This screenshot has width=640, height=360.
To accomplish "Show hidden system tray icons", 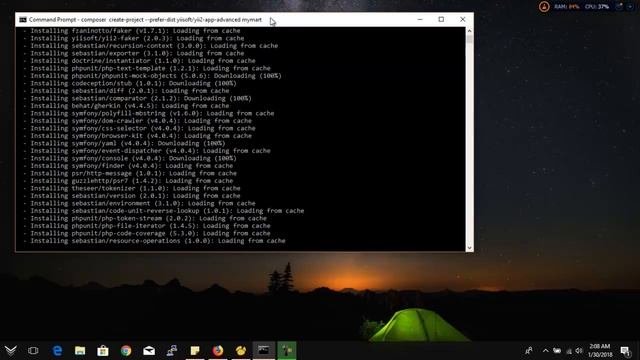I will coord(545,351).
